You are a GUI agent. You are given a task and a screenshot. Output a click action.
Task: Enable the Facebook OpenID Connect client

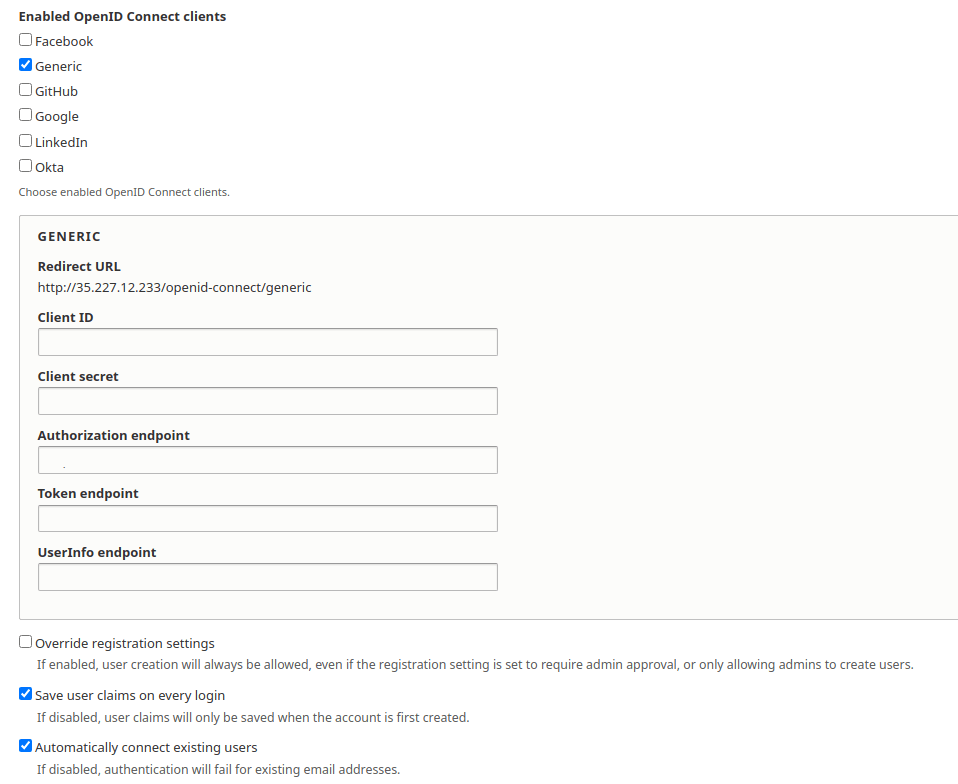point(25,40)
